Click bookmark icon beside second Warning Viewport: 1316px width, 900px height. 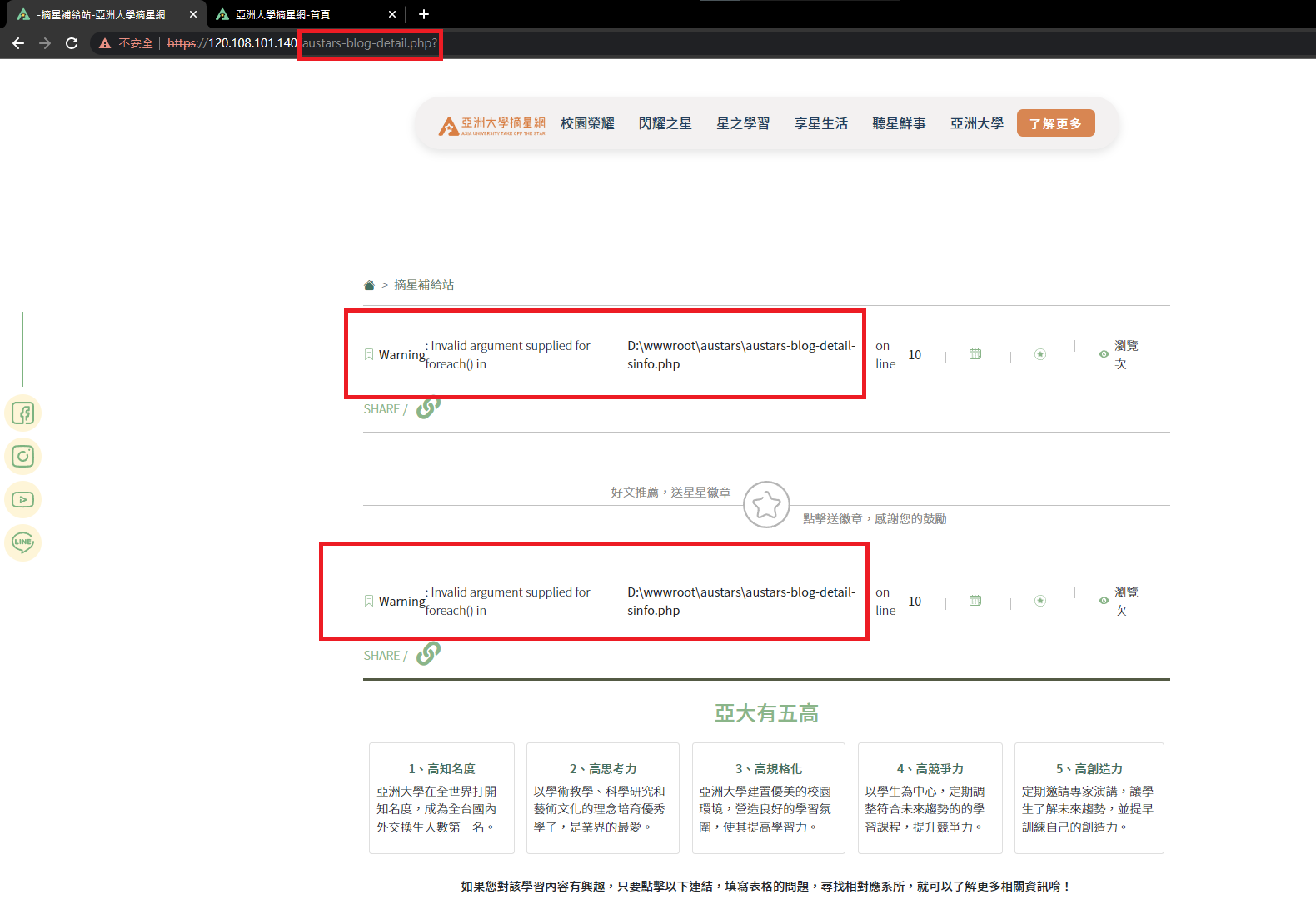[369, 601]
